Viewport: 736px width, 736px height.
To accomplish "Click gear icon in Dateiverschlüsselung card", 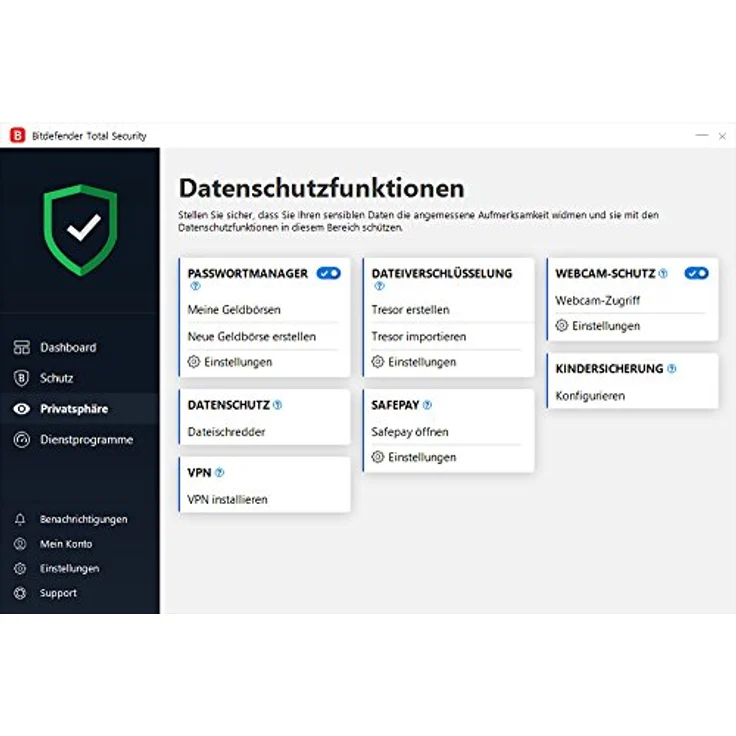I will point(378,361).
